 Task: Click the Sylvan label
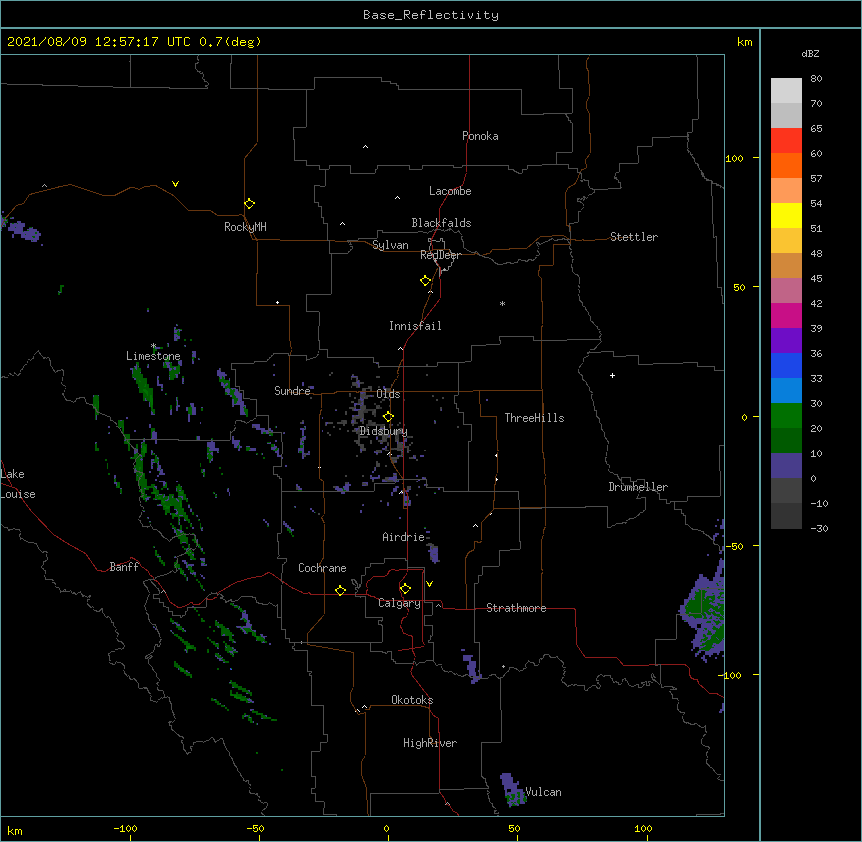(390, 245)
